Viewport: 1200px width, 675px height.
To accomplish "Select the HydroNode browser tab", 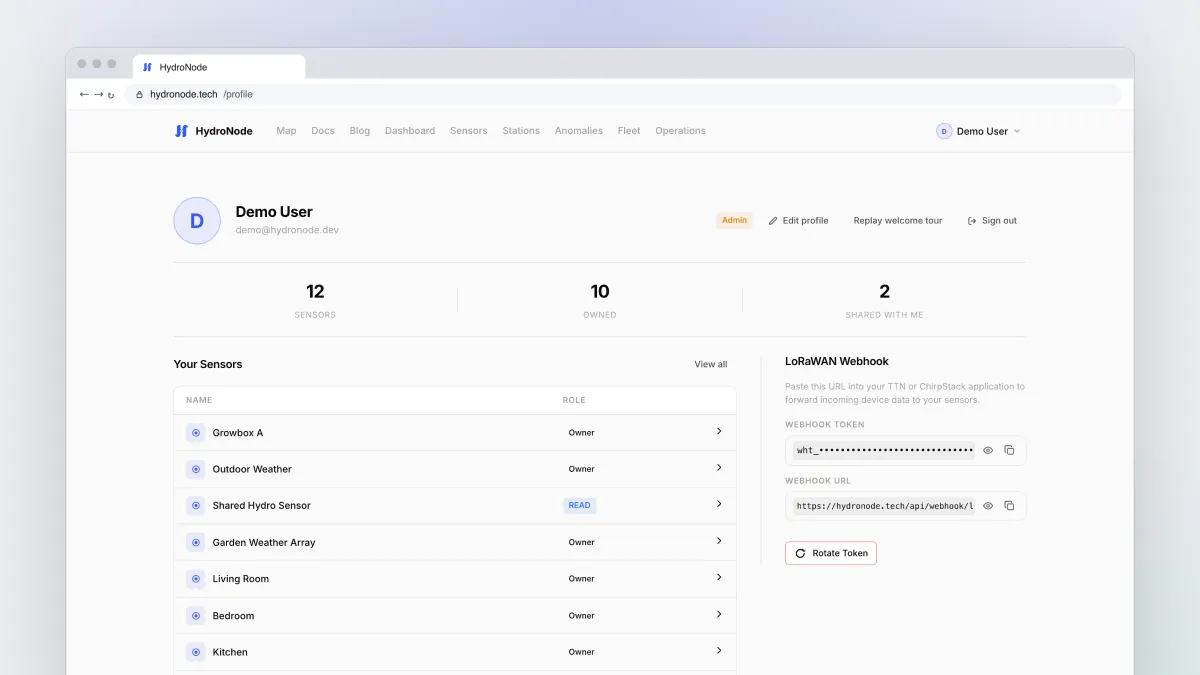I will tap(219, 67).
